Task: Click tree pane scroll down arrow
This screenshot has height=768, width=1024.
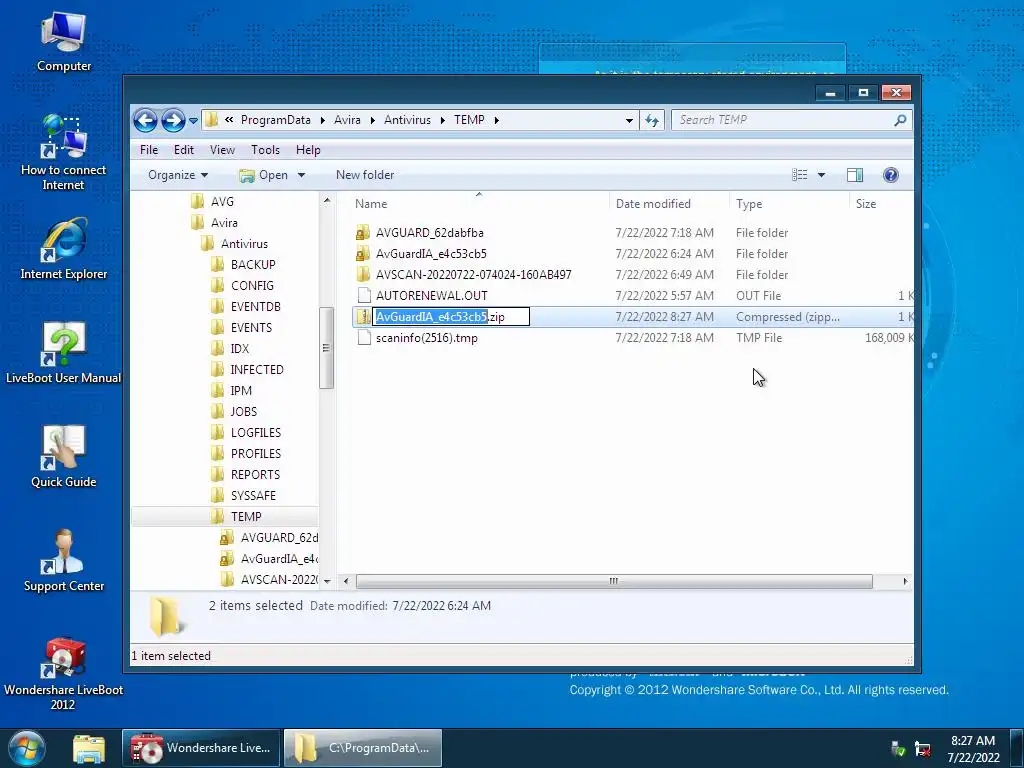Action: pos(327,581)
